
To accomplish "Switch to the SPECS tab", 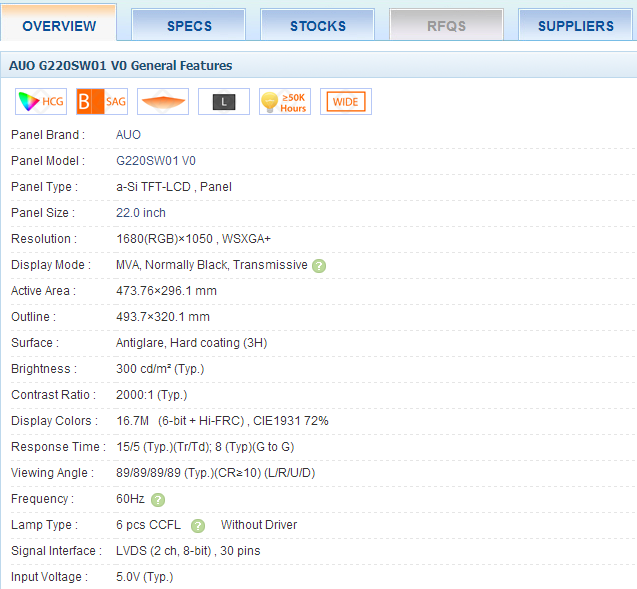I will click(x=188, y=25).
